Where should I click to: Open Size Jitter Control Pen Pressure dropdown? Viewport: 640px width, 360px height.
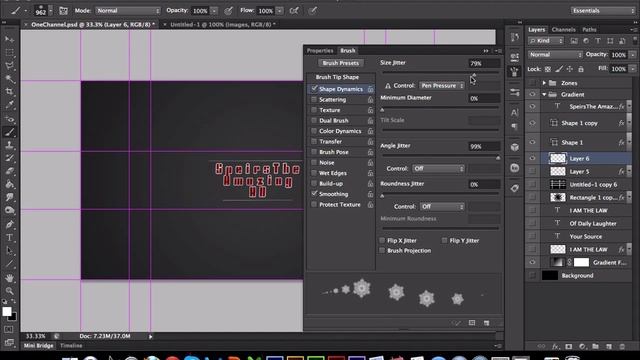(442, 86)
